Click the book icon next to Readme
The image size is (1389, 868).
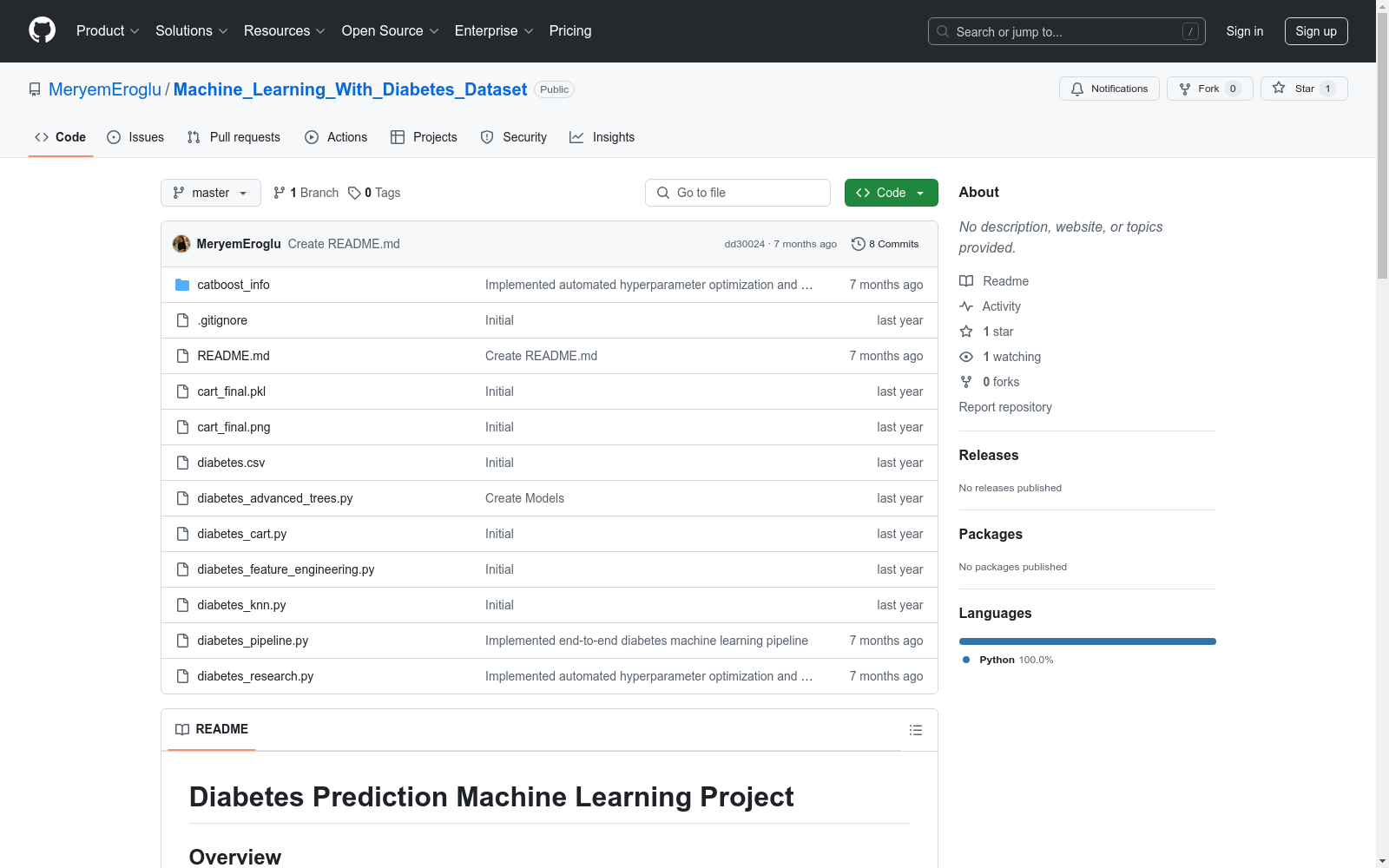coord(966,281)
